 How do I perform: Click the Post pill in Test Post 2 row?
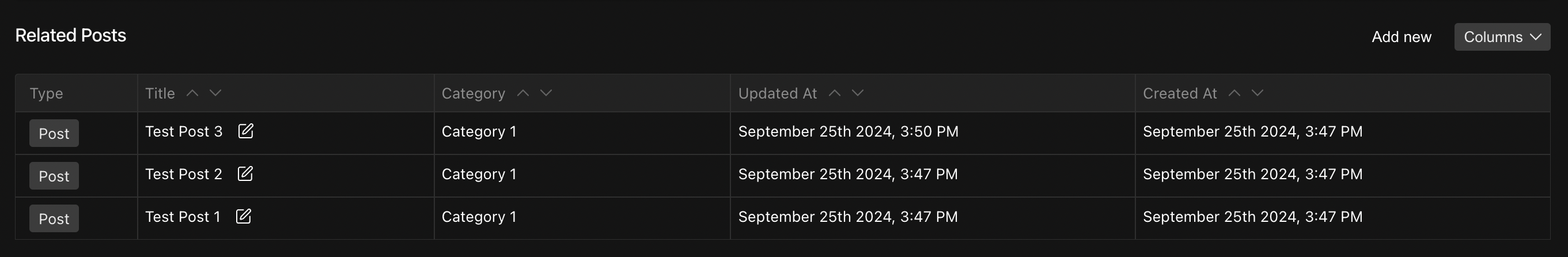coord(54,176)
